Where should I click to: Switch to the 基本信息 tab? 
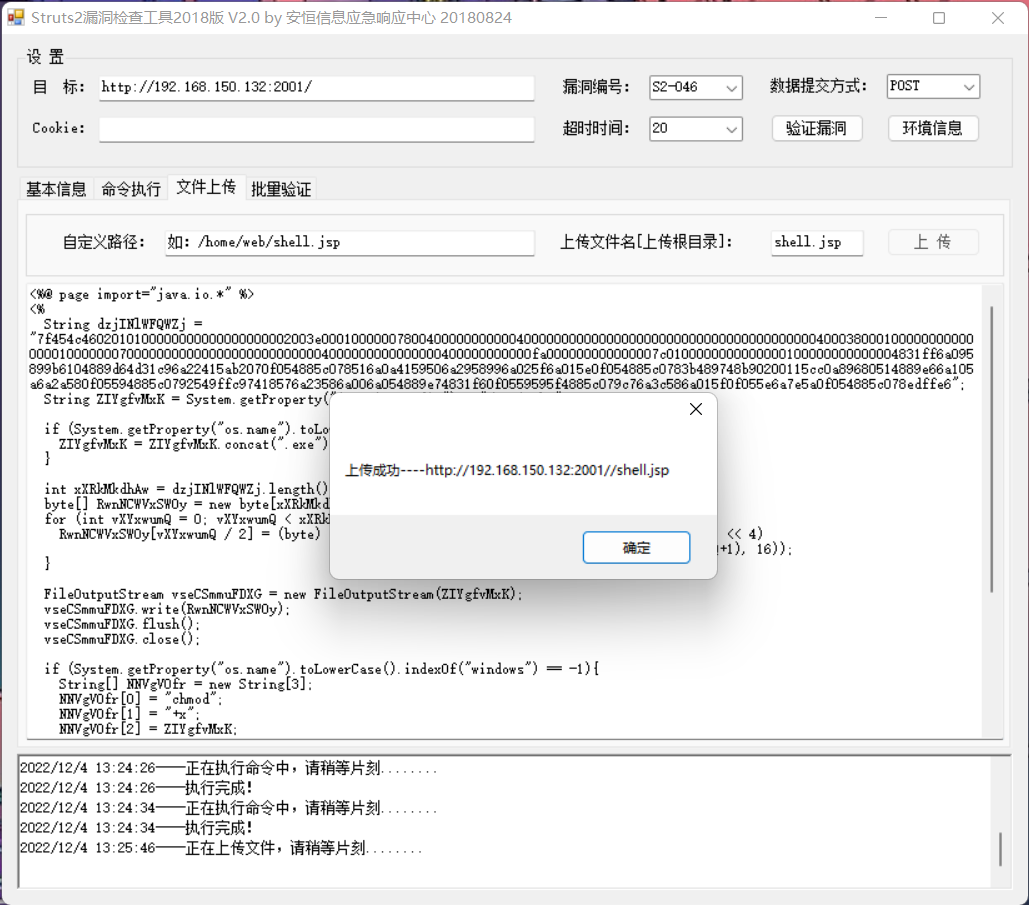click(56, 189)
